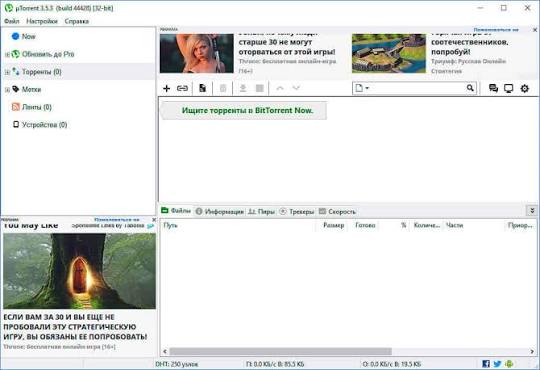Open the Facebook icon in status bar
Viewport: 540px width, 370px height.
486,363
